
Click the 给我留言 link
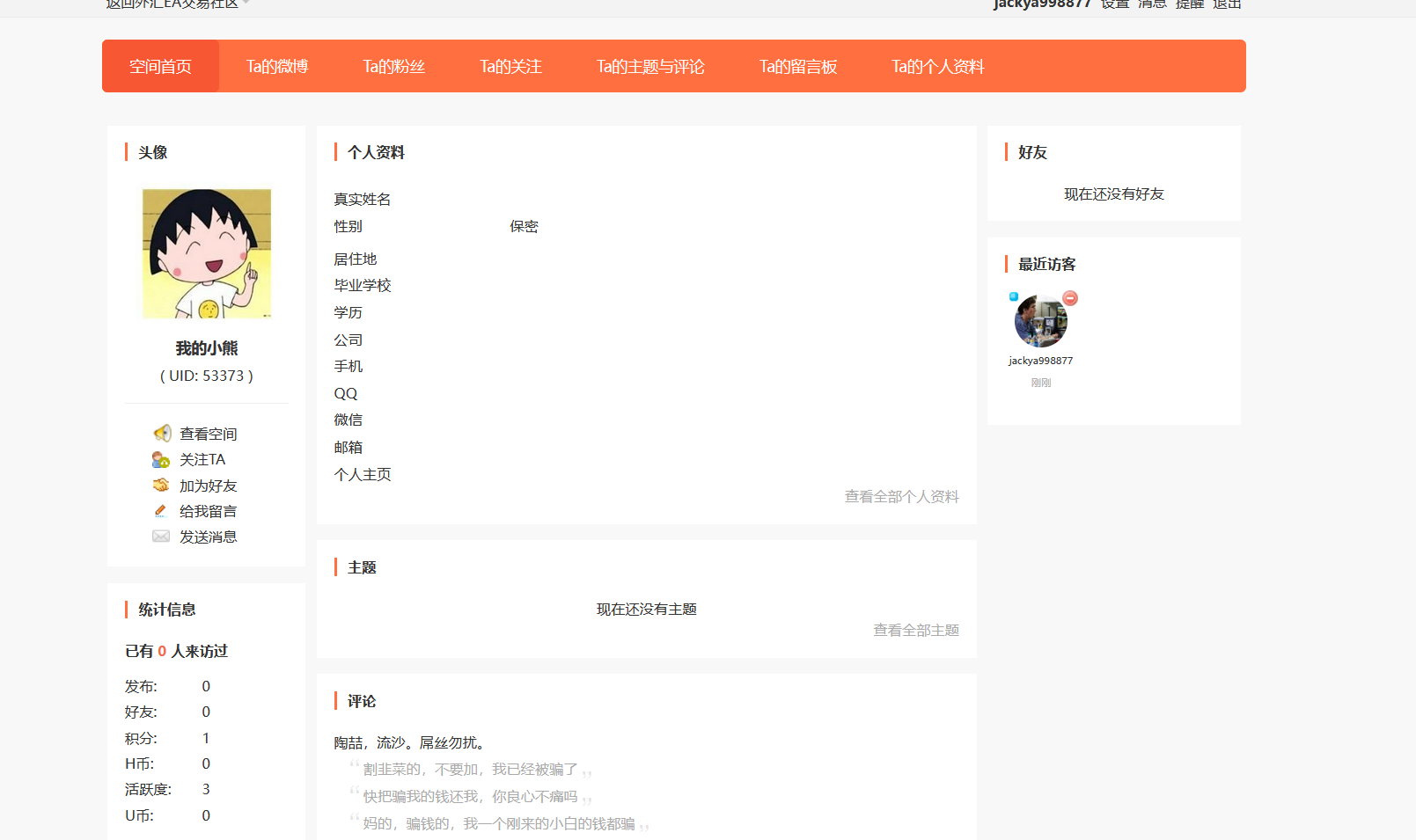coord(209,511)
